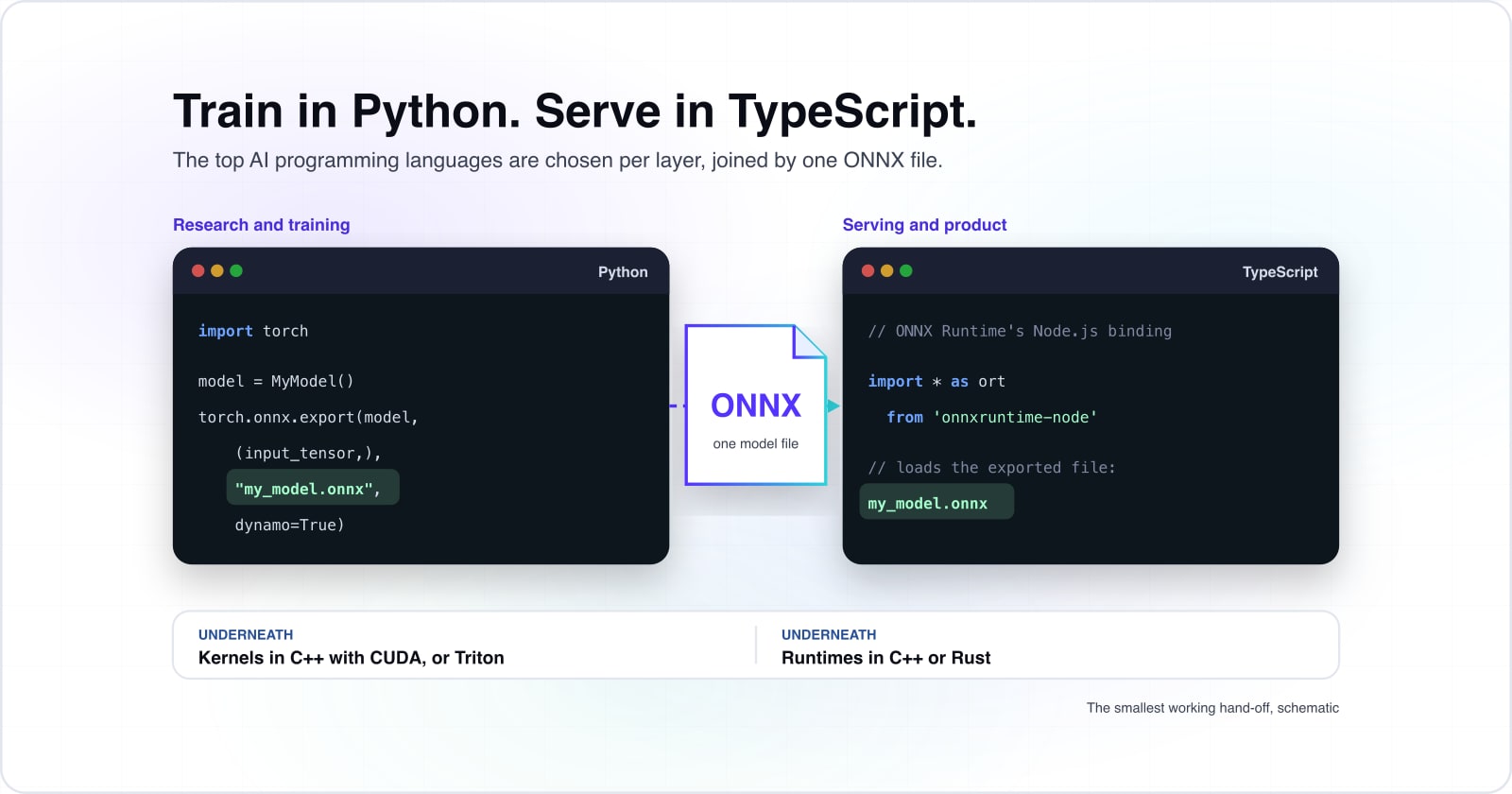
Task: Click the subtitle about ONNX file
Action: (x=558, y=161)
